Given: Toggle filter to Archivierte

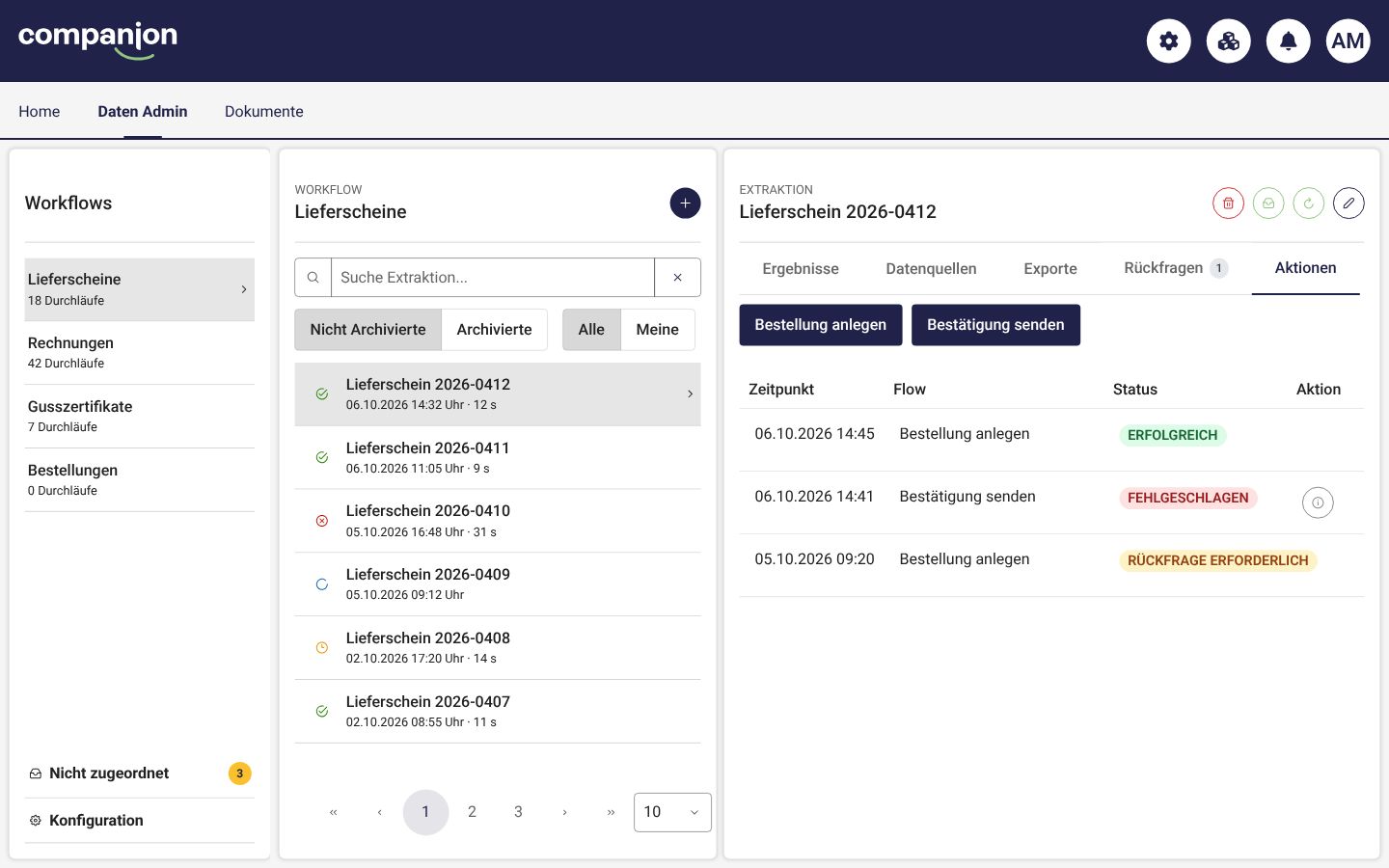Looking at the screenshot, I should 494,330.
